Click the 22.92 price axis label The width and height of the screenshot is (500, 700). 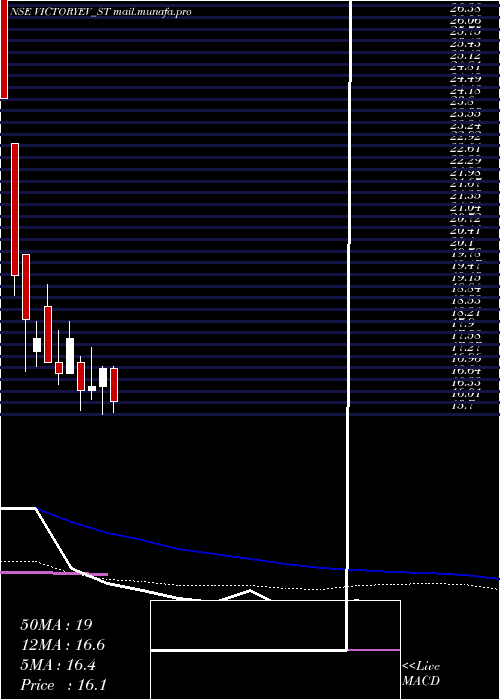point(466,138)
